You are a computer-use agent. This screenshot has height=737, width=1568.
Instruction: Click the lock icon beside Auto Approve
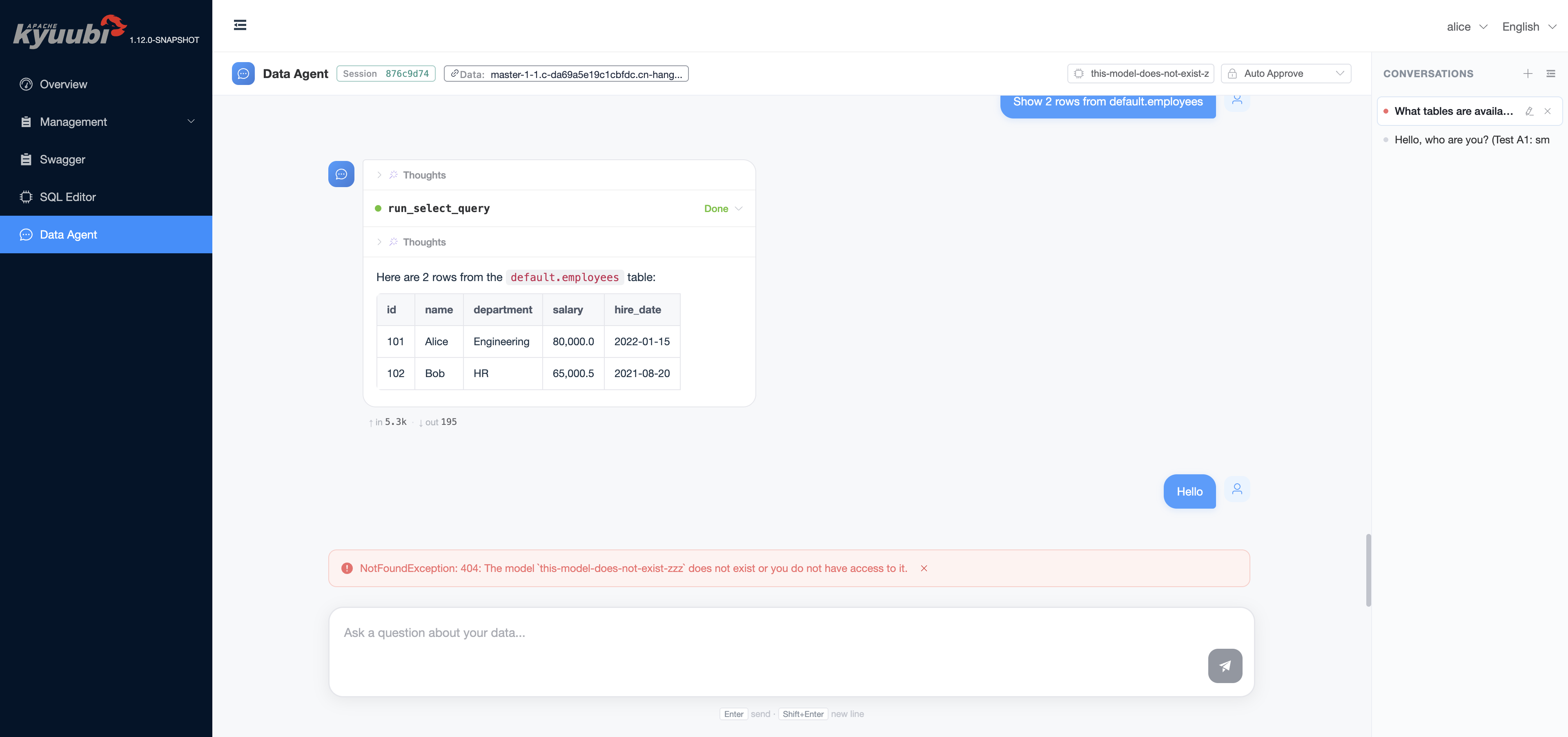(1232, 74)
